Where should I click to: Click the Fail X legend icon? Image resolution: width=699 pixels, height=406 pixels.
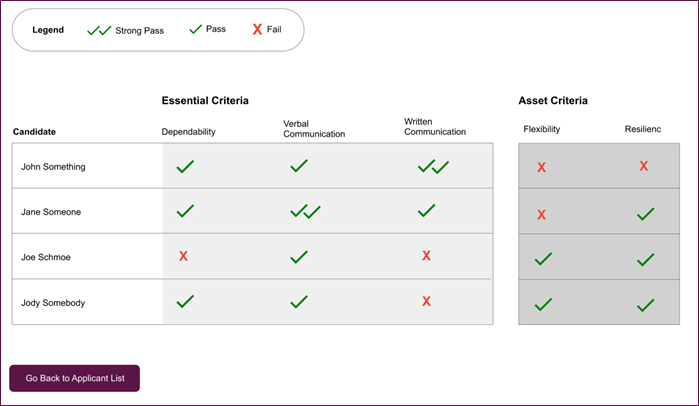coord(257,29)
